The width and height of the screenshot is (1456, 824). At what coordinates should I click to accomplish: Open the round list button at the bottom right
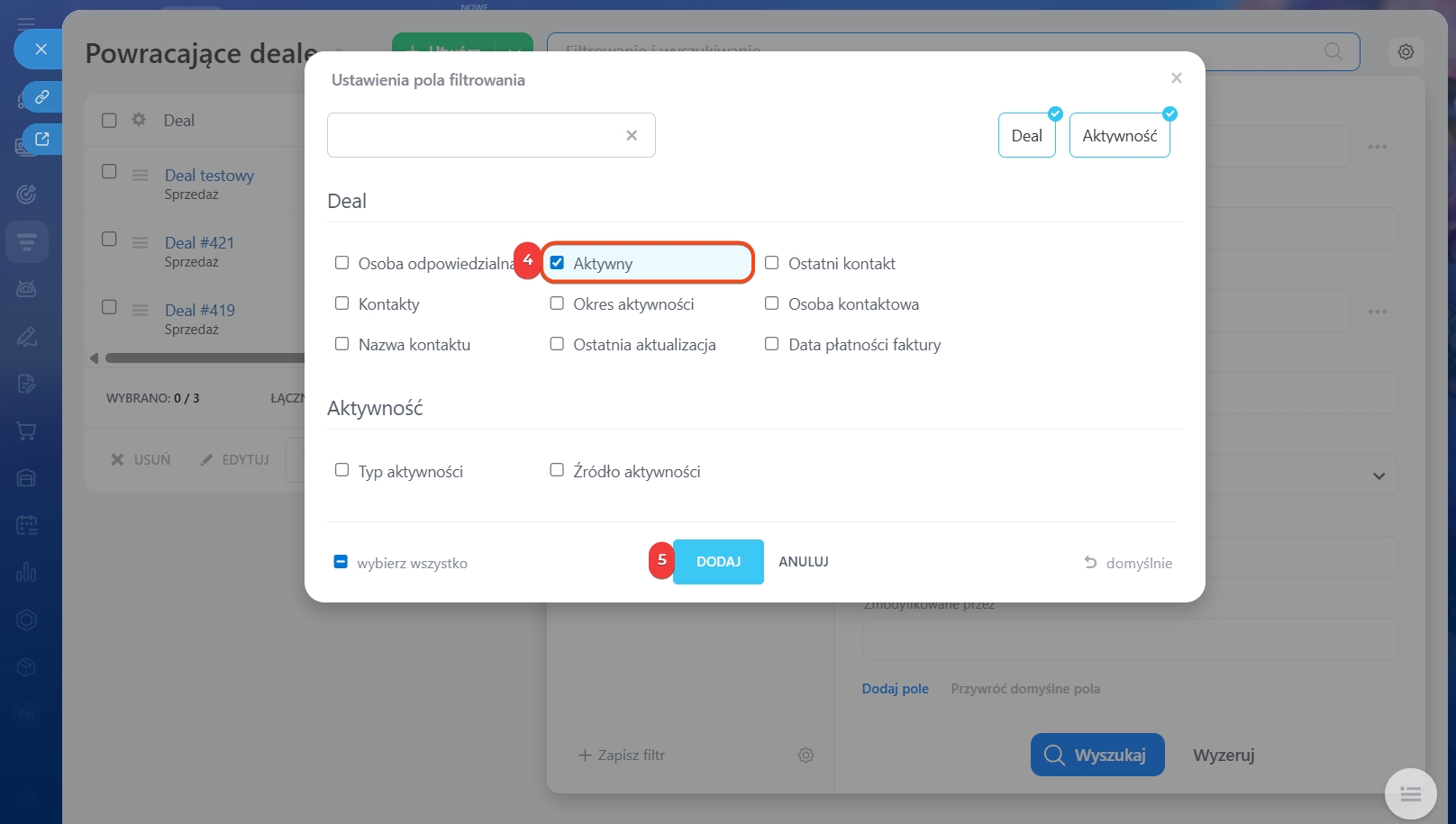[1411, 794]
